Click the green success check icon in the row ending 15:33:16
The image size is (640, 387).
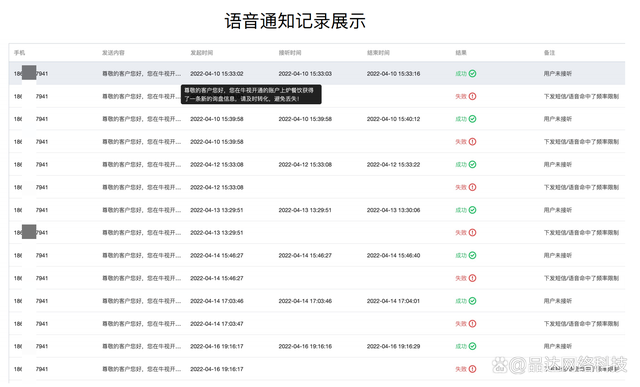click(472, 73)
